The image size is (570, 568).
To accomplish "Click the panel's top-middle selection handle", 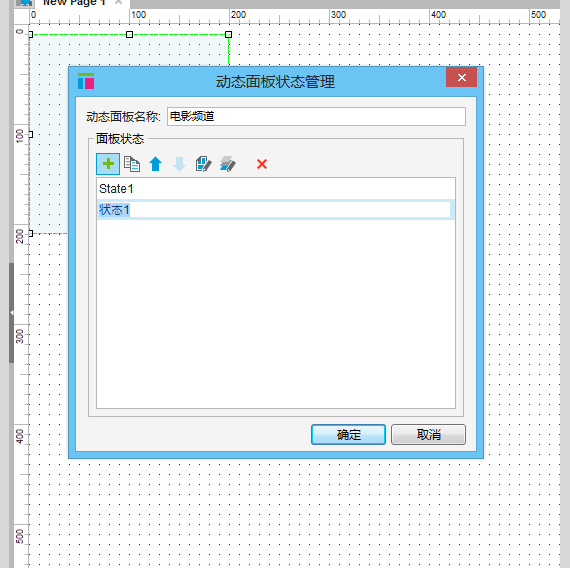I will 129,35.
